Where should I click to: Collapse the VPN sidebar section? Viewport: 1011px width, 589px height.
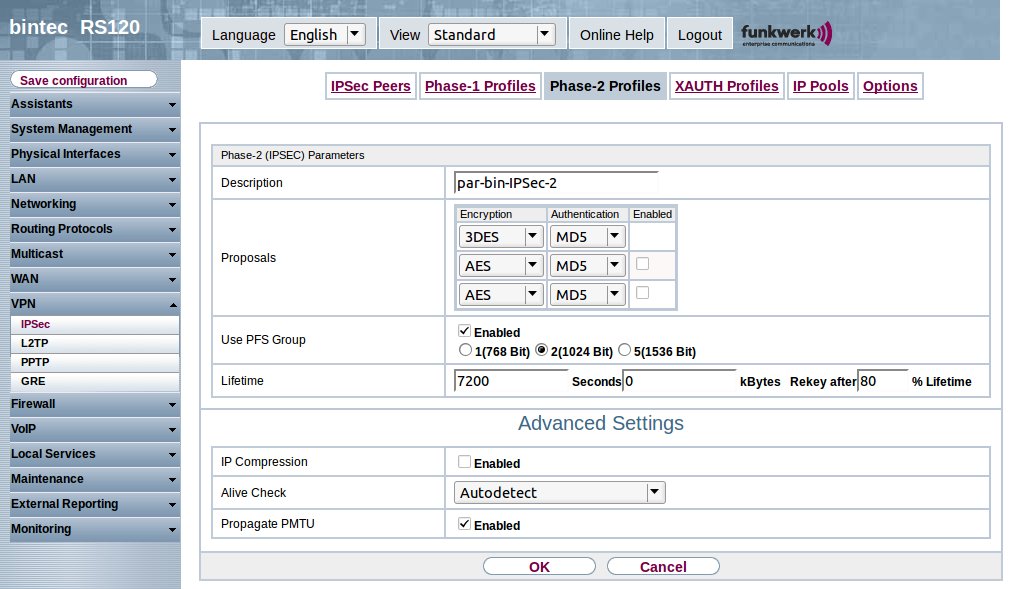(x=172, y=304)
